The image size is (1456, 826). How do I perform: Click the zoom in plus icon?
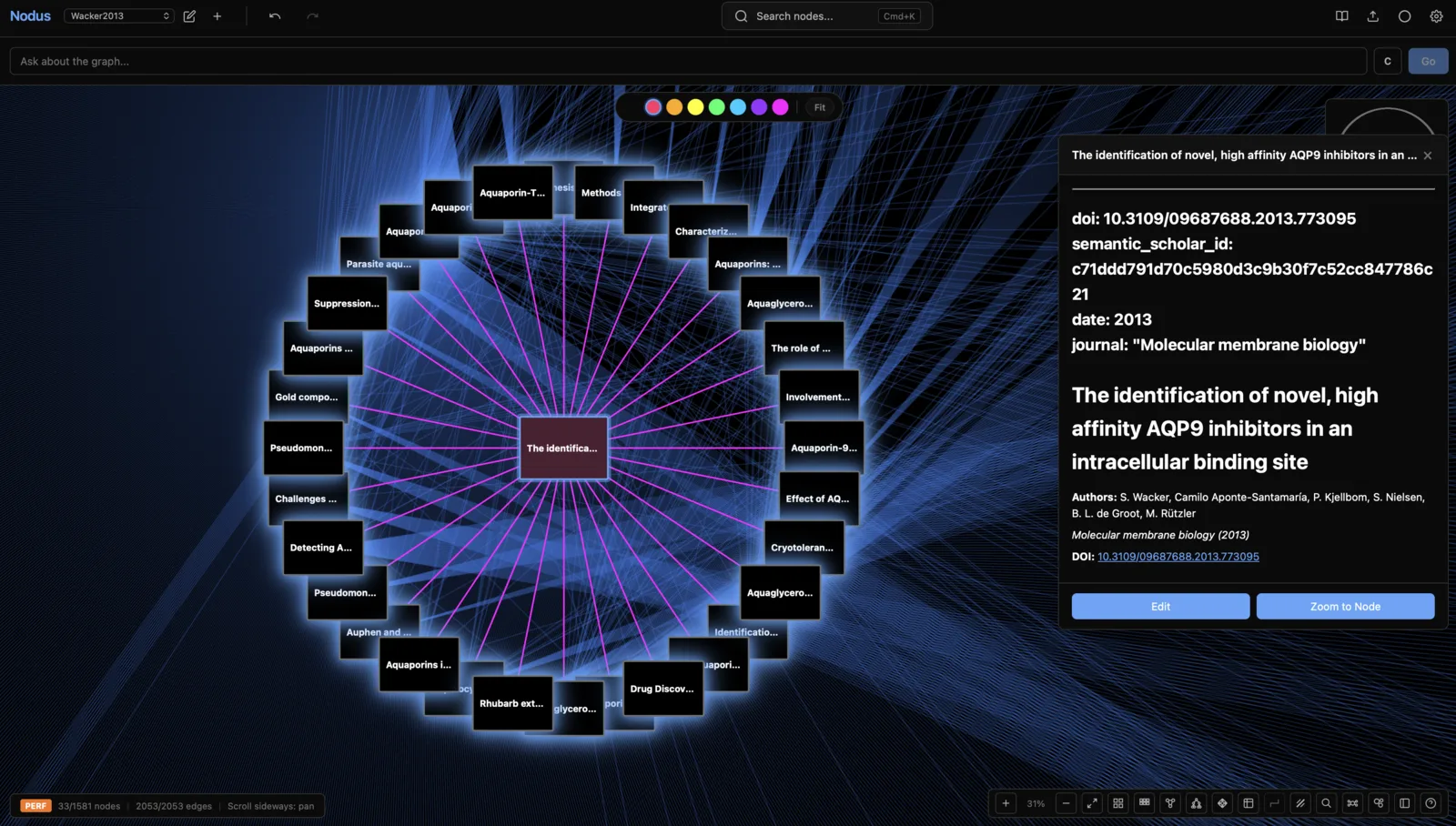(1006, 803)
